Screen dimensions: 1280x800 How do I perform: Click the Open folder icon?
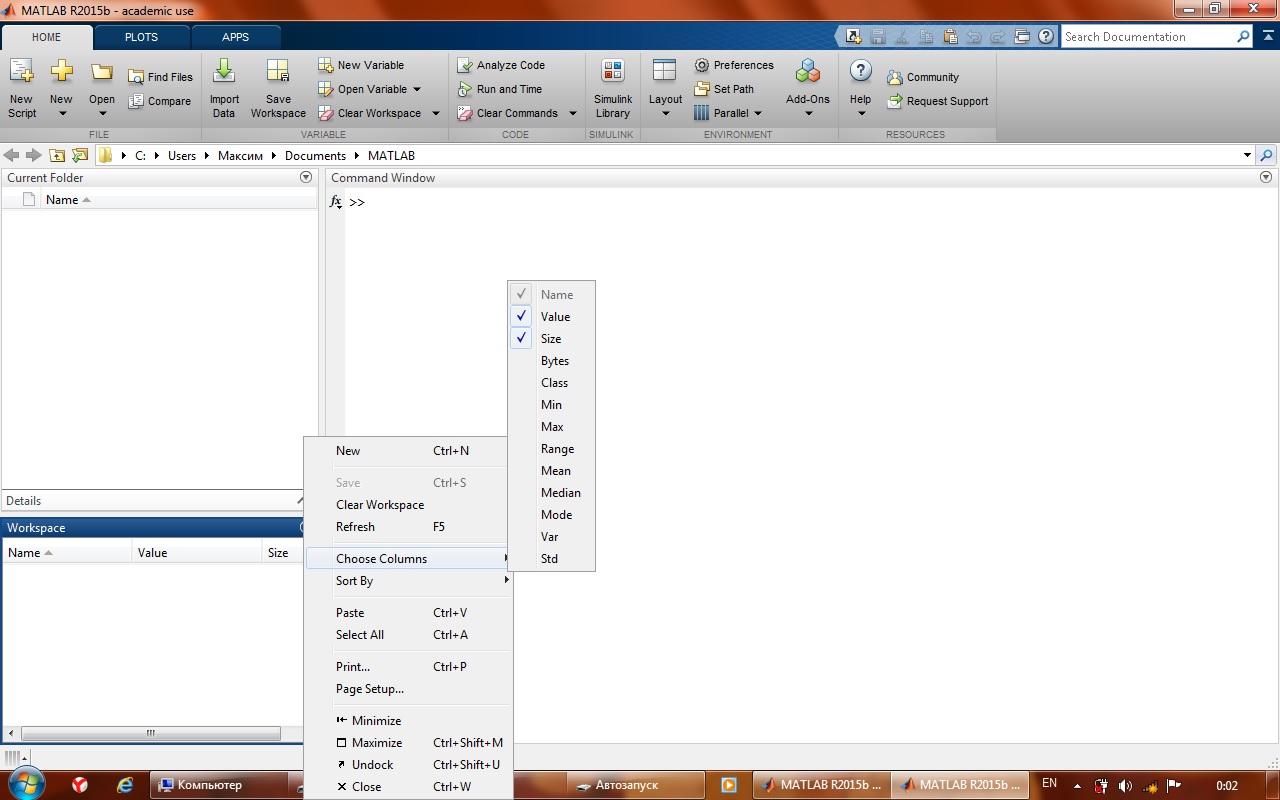tap(101, 72)
